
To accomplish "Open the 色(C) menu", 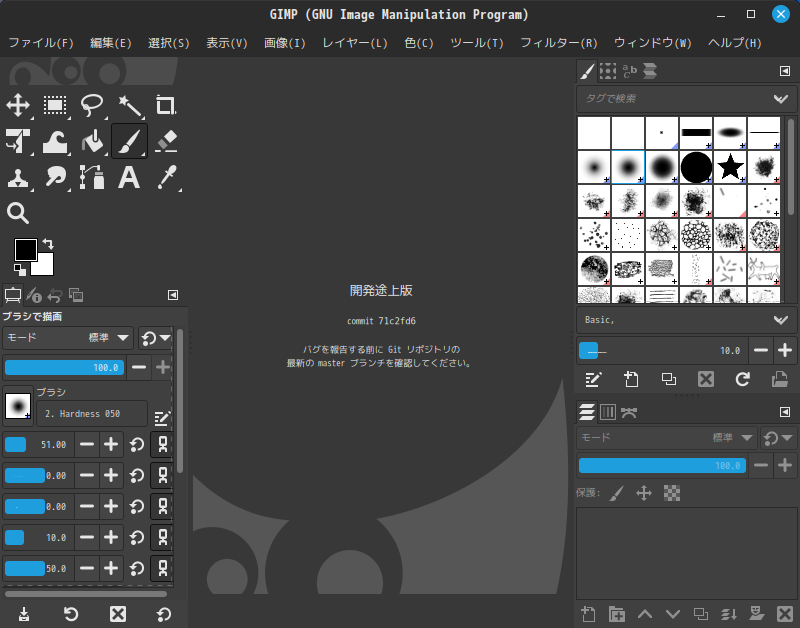I will pyautogui.click(x=418, y=43).
